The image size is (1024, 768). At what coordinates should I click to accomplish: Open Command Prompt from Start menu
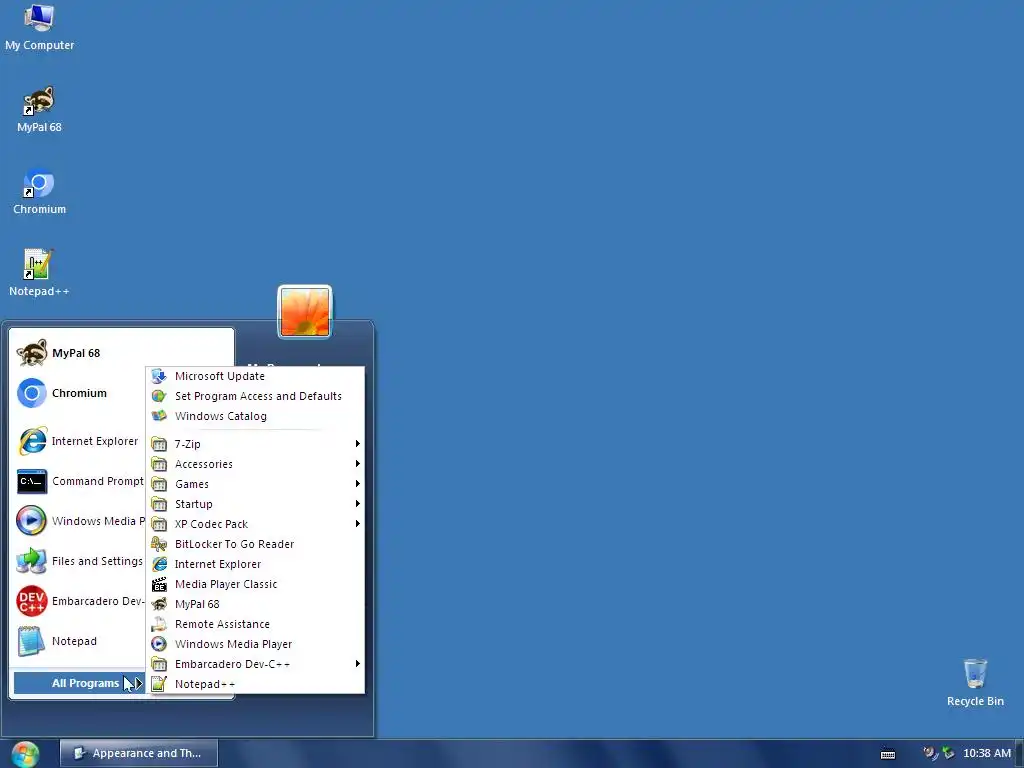point(78,481)
